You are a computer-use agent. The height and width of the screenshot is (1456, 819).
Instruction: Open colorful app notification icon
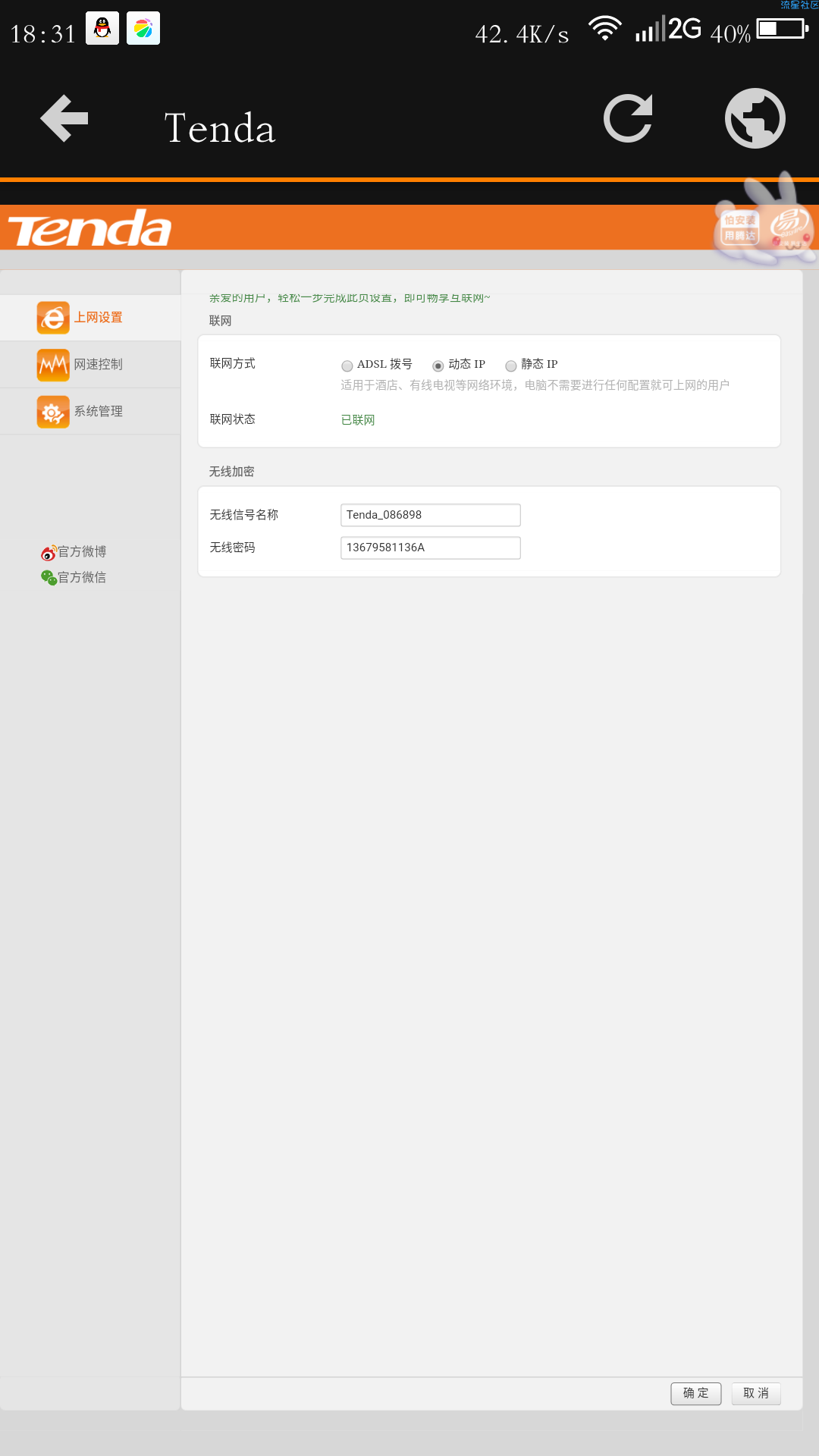tap(143, 29)
